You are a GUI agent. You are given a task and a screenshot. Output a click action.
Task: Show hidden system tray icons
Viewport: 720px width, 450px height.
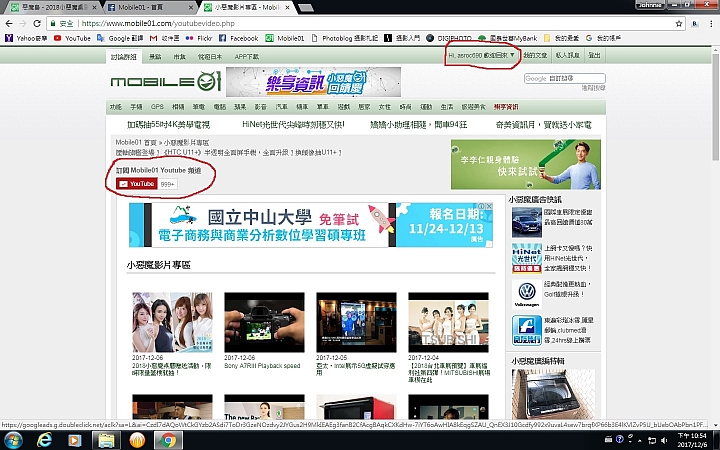[x=640, y=440]
